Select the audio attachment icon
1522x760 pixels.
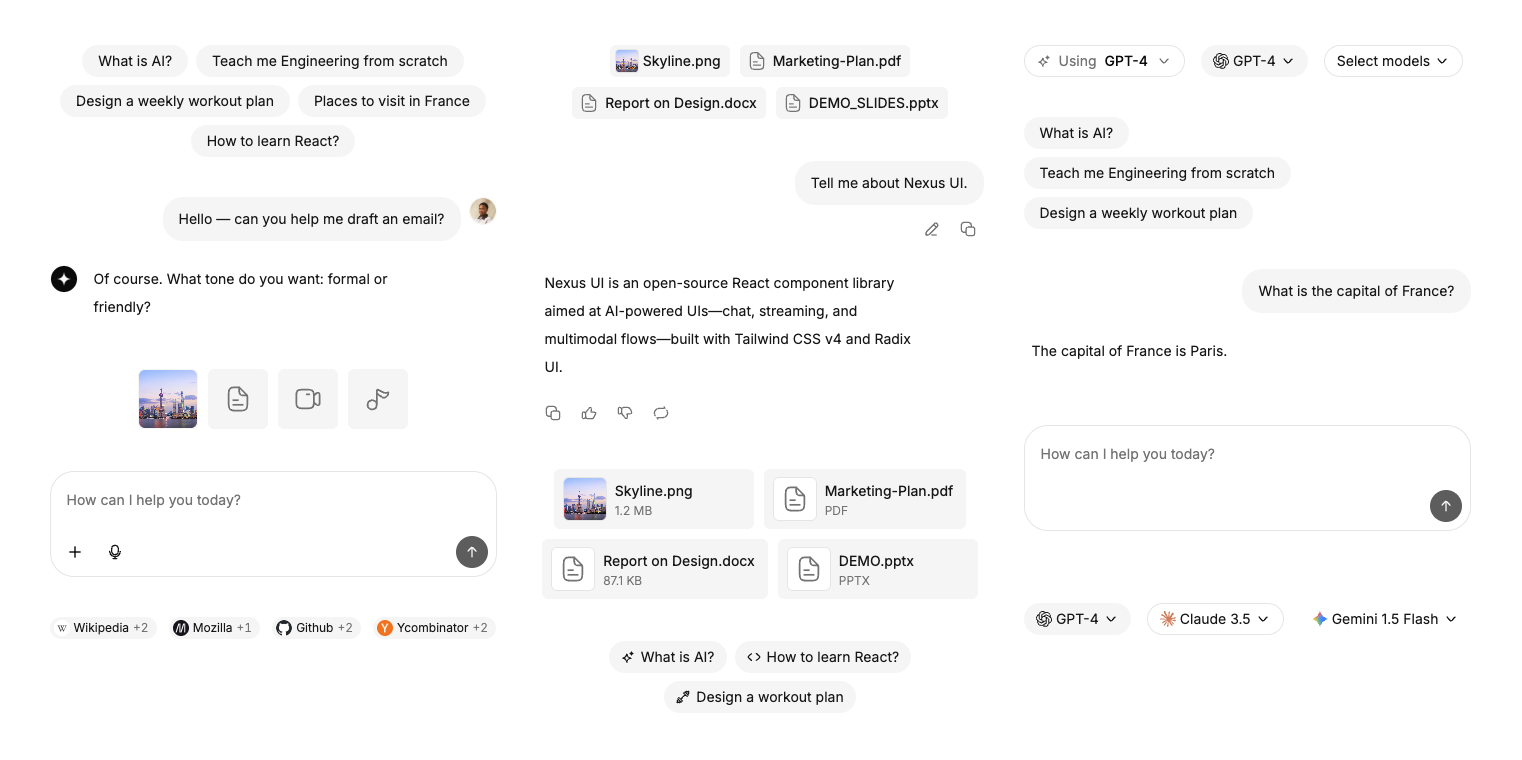(378, 399)
